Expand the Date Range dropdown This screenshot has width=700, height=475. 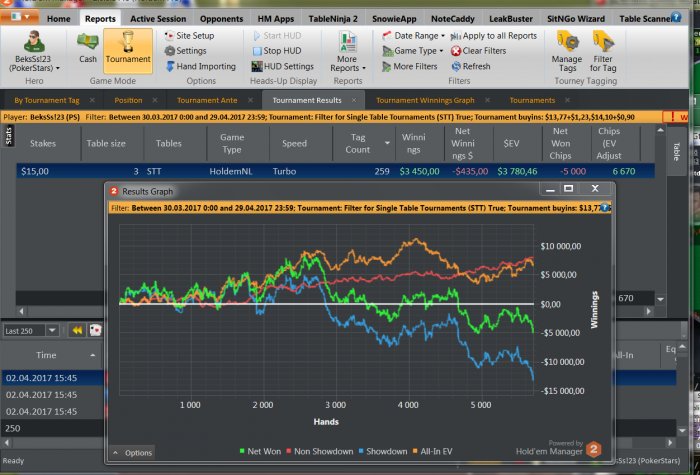pos(414,36)
